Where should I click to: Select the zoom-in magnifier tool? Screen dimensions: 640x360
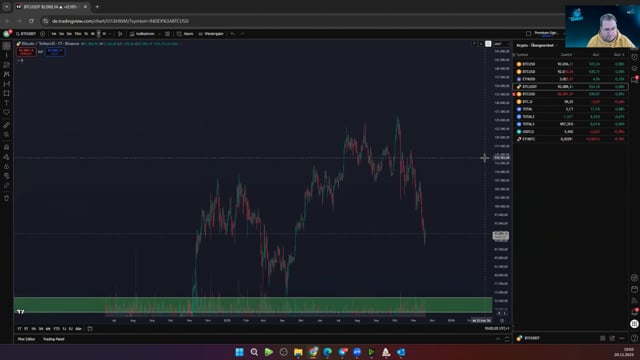tap(7, 134)
